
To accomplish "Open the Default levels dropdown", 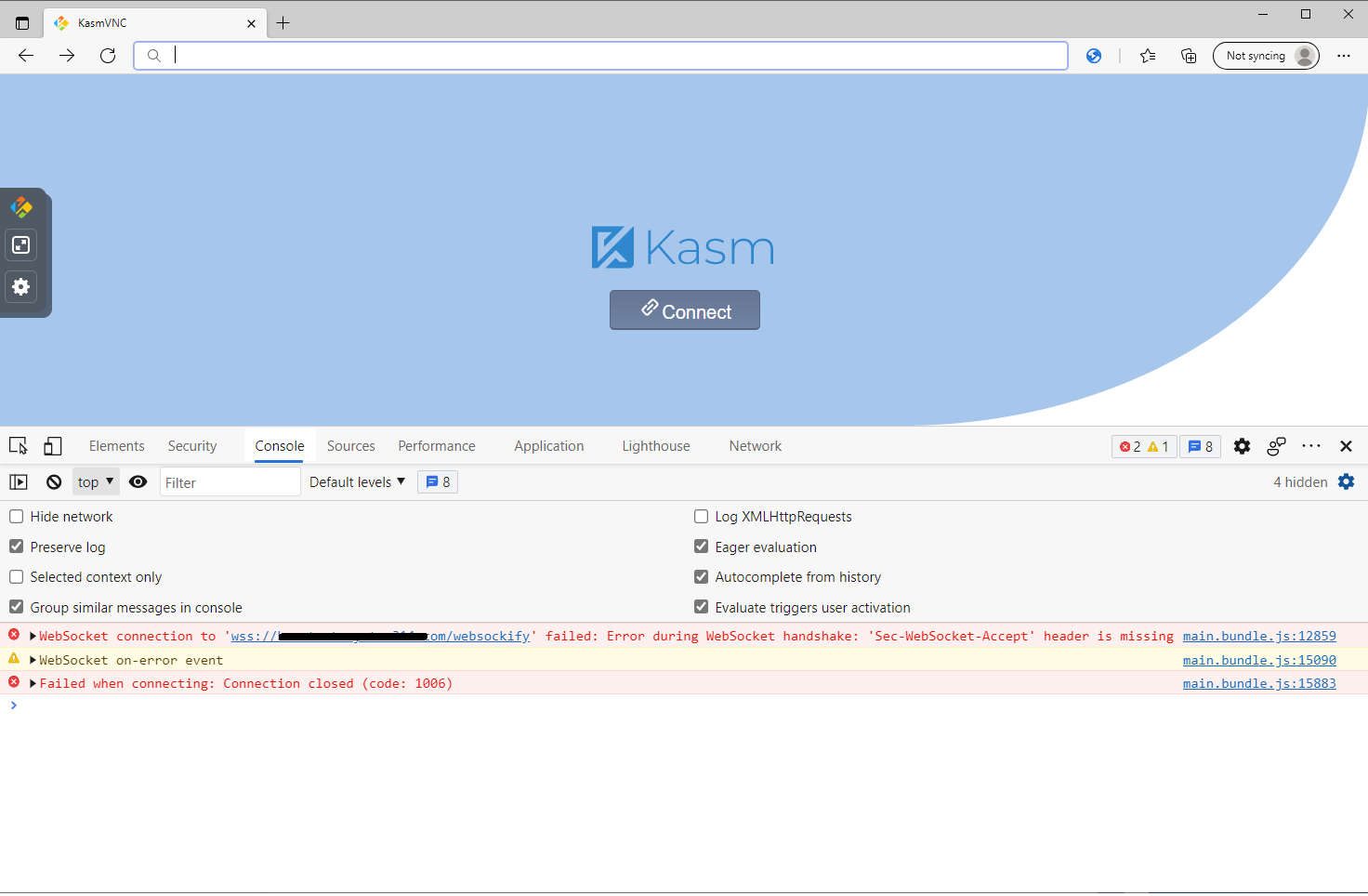I will pos(357,481).
